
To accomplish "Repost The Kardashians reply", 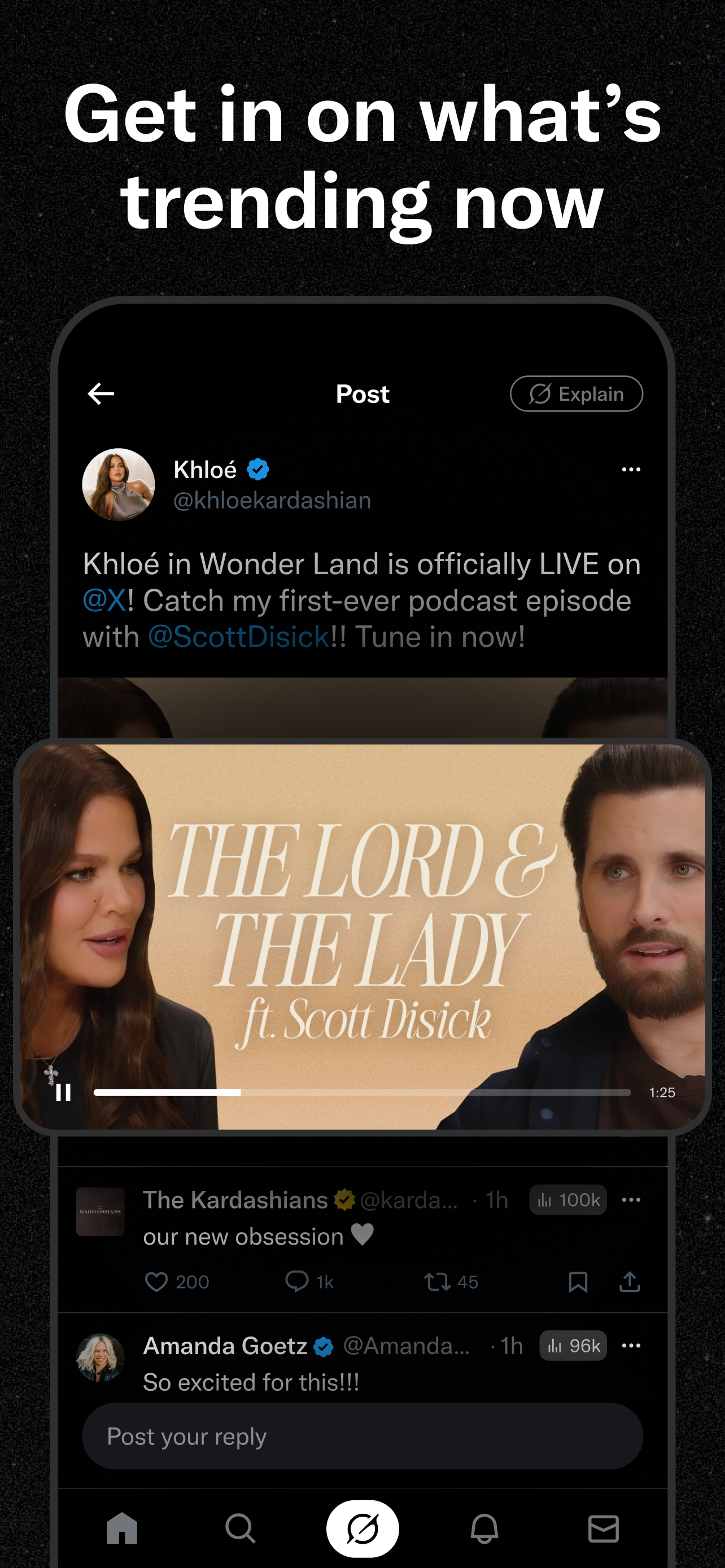I will [x=437, y=1282].
